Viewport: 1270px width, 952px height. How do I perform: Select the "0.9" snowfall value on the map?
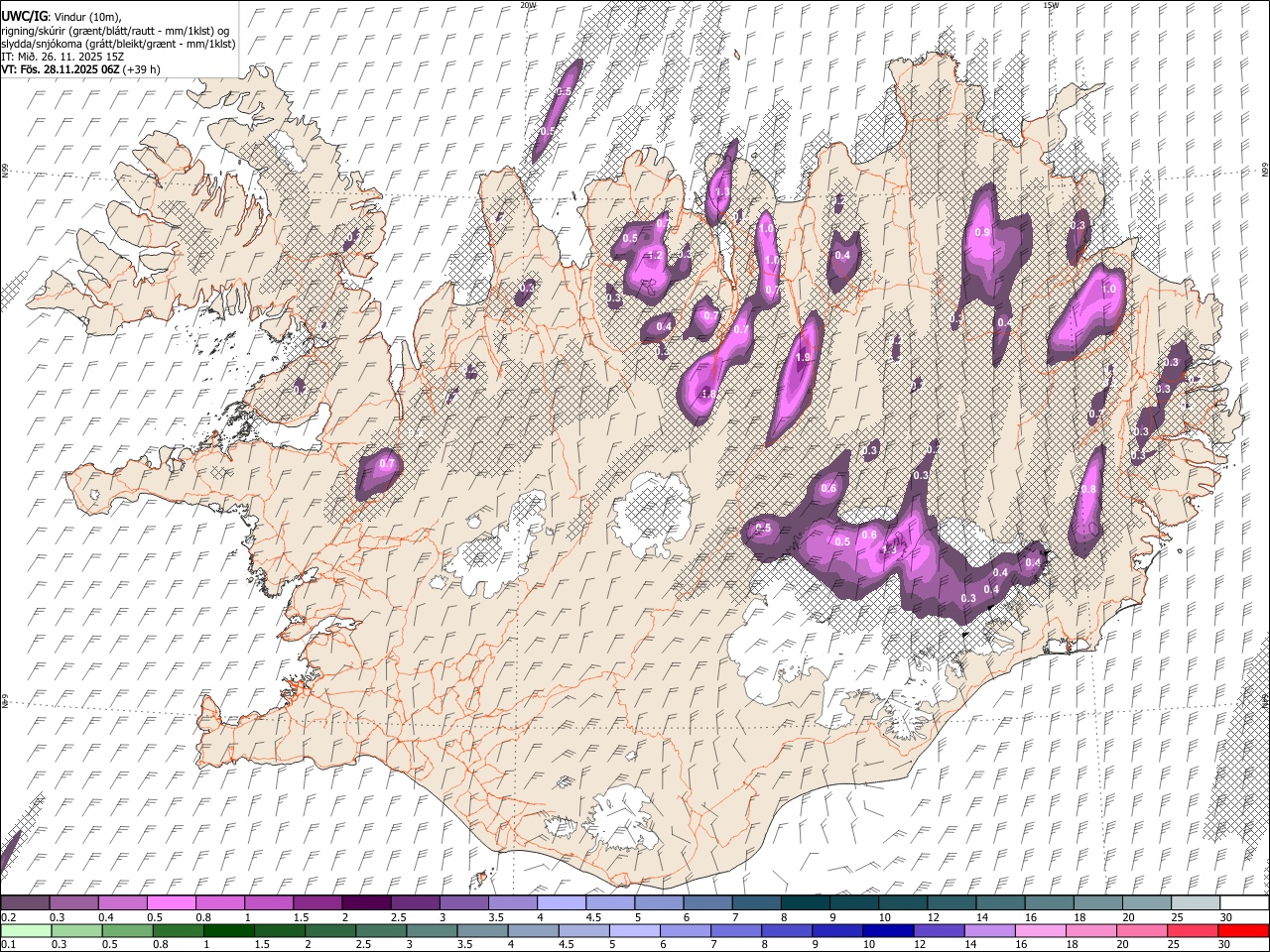983,232
